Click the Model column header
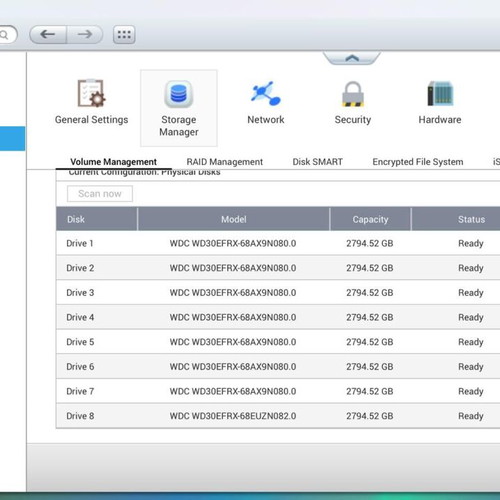 [x=234, y=219]
